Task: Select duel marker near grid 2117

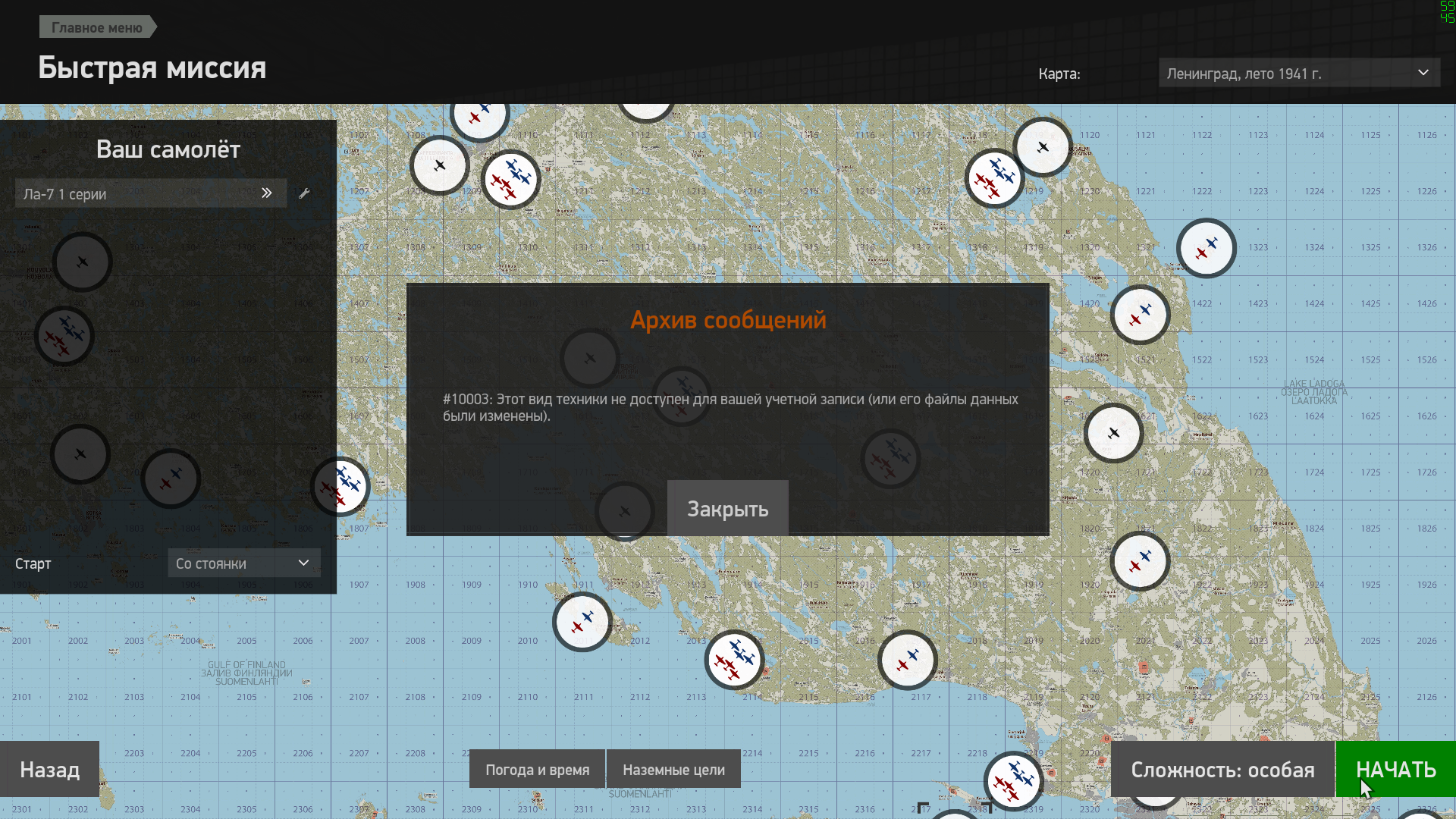Action: click(907, 660)
